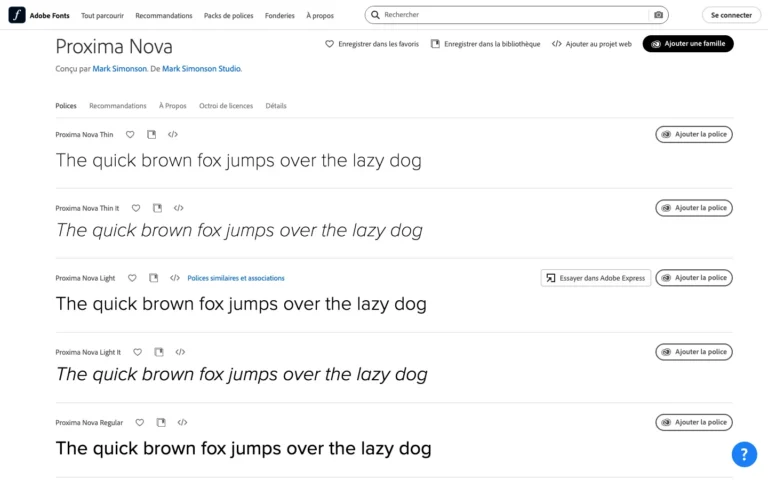
Task: Click the Proxima Nova Thin It label
Action: click(x=87, y=208)
